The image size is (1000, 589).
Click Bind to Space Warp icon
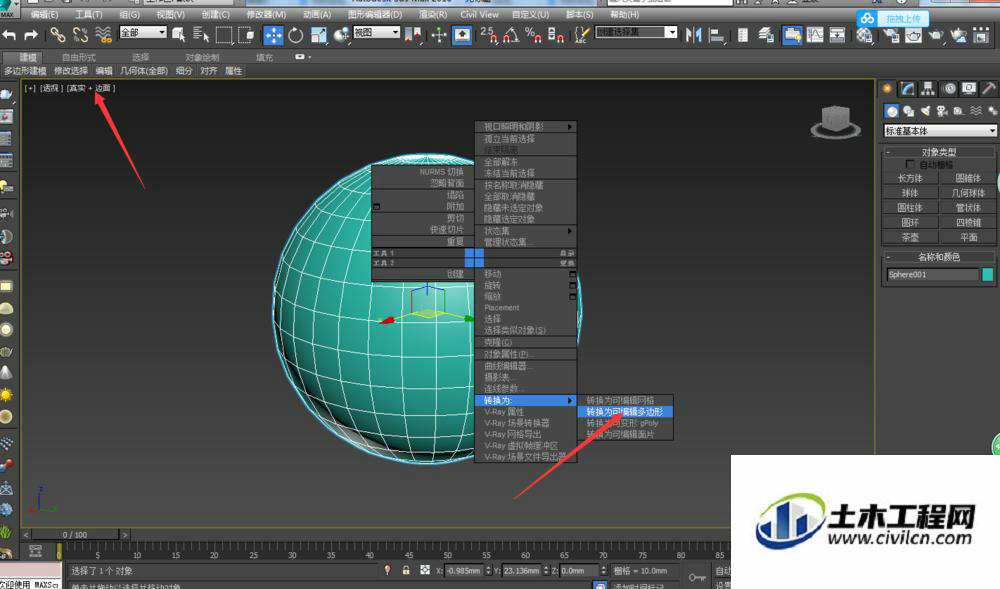(x=103, y=35)
